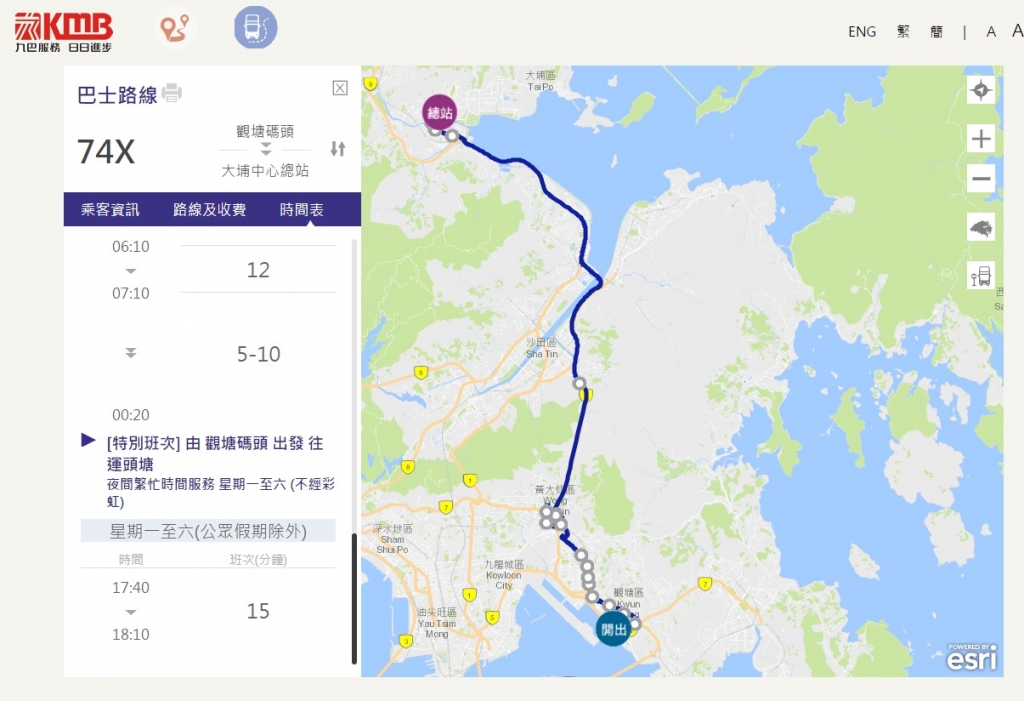Show nearby bus stops on the map
This screenshot has height=701, width=1024.
click(981, 276)
